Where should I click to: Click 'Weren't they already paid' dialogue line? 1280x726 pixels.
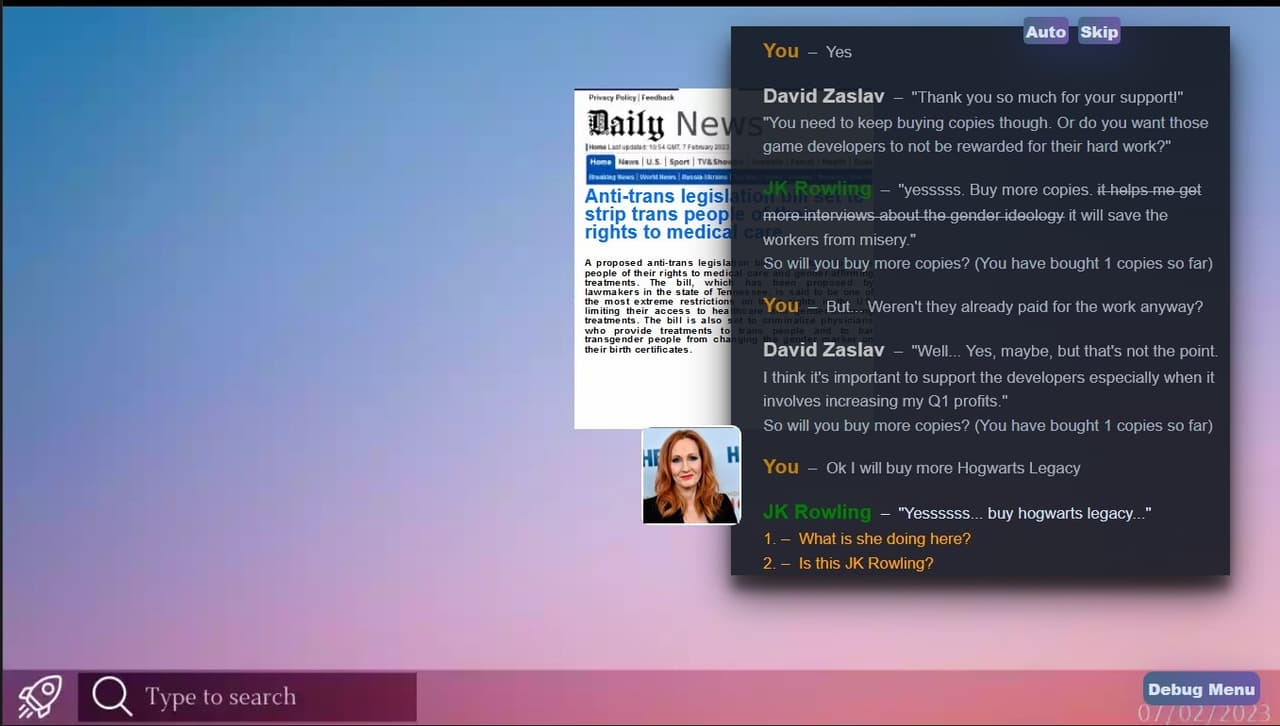tap(1014, 307)
